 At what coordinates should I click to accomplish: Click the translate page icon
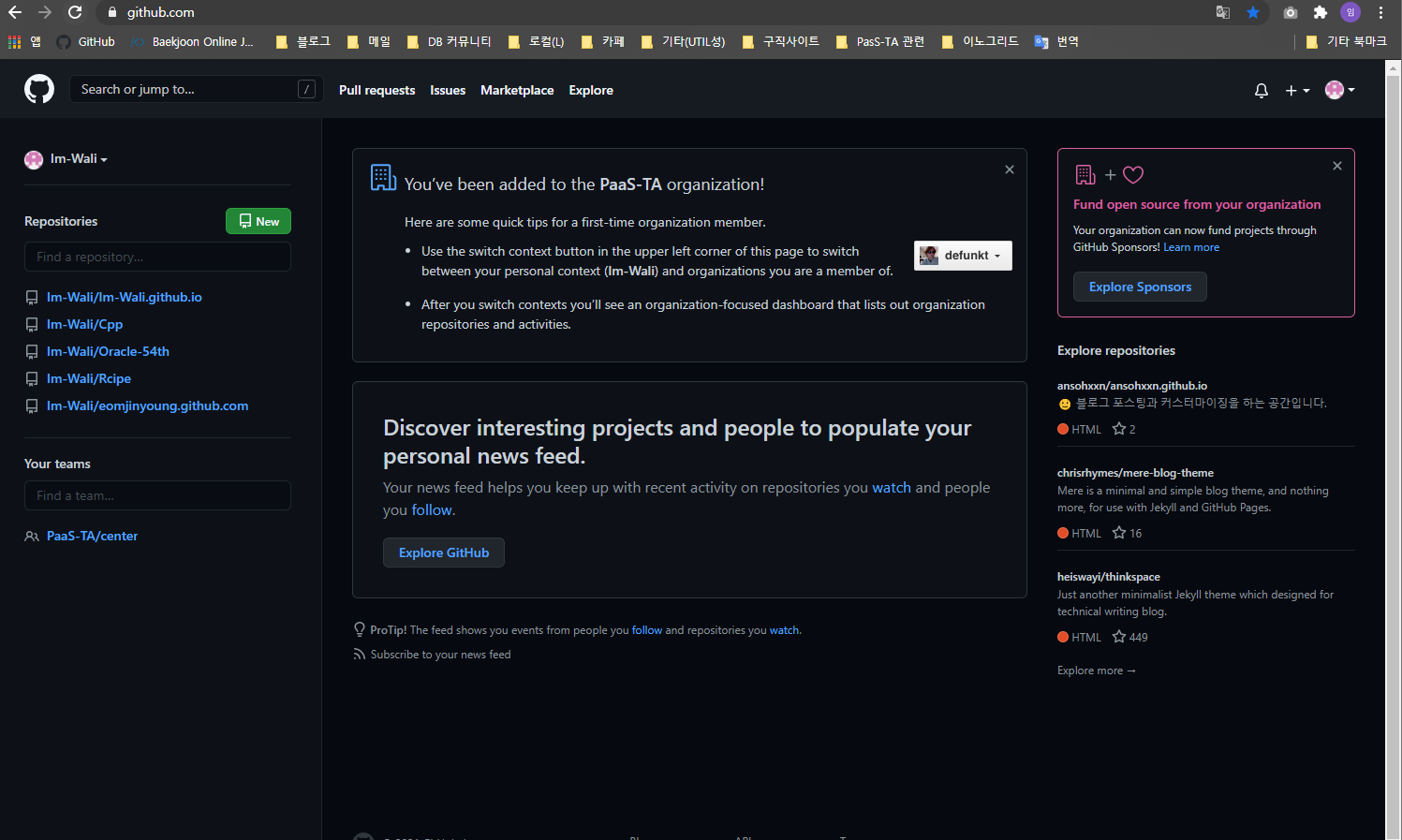(x=1223, y=12)
